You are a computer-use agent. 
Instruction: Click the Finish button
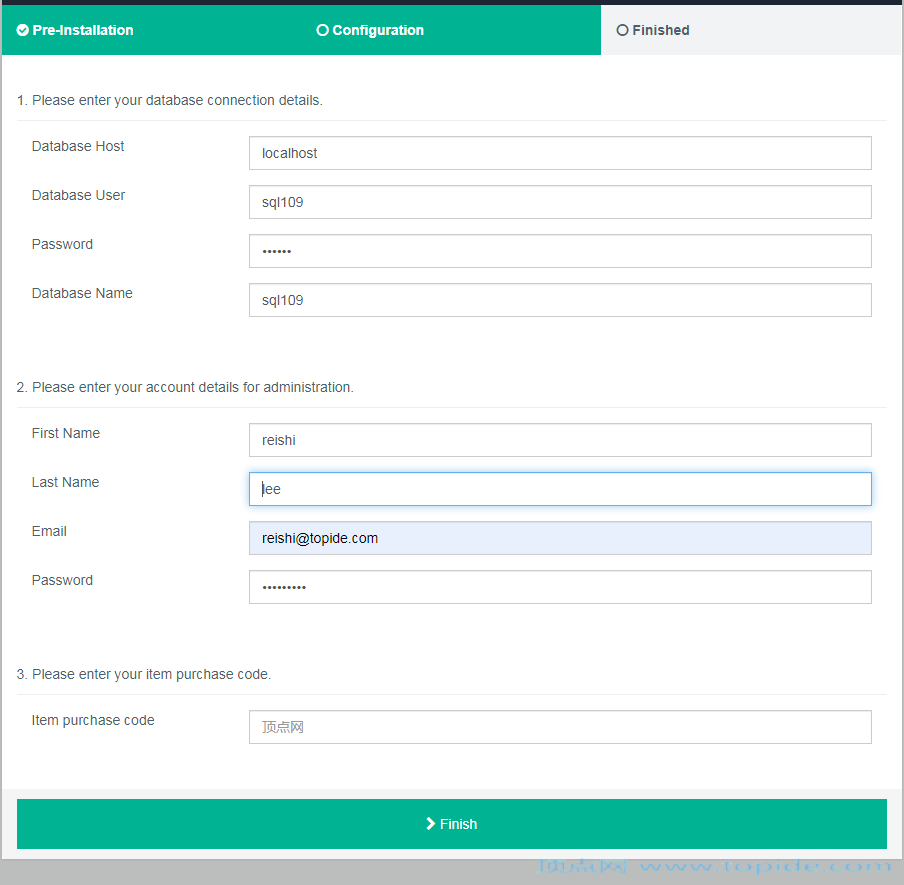451,823
